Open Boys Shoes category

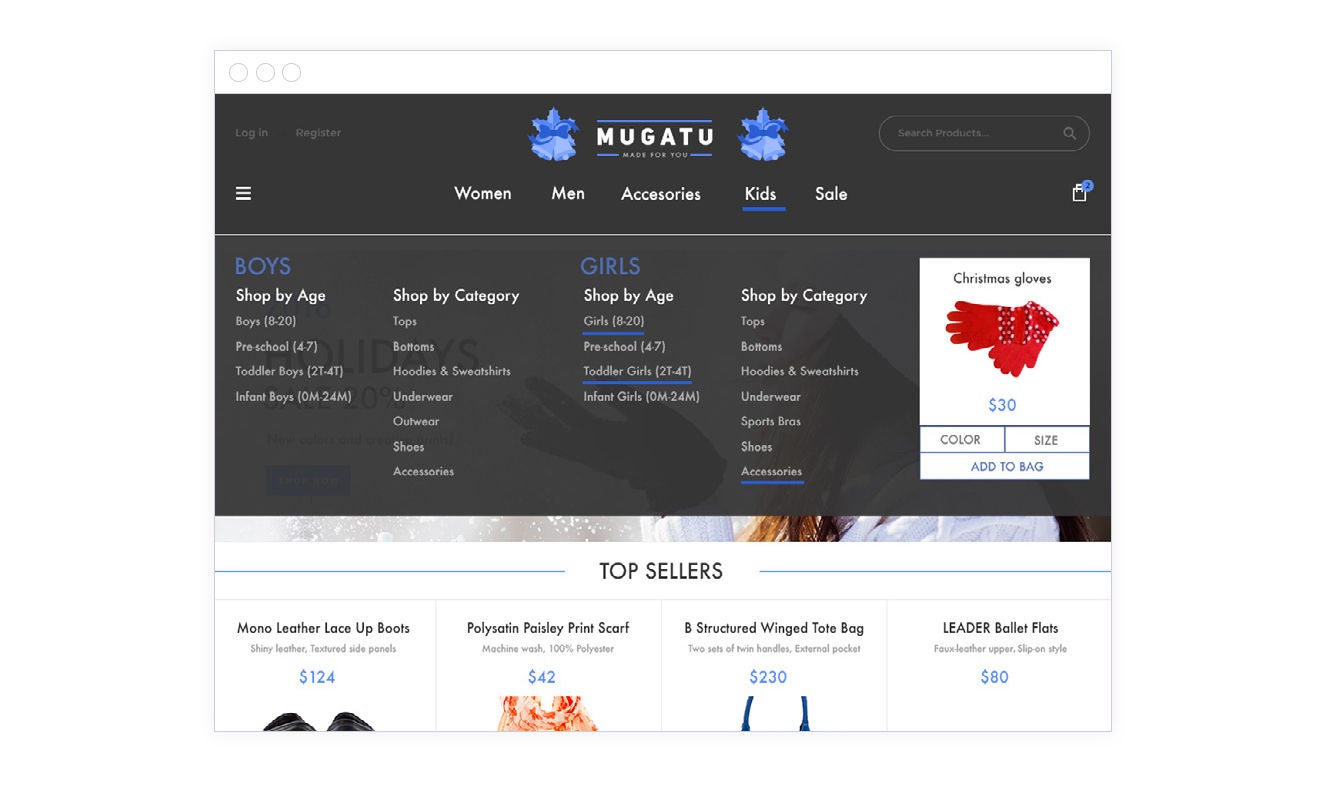point(409,447)
